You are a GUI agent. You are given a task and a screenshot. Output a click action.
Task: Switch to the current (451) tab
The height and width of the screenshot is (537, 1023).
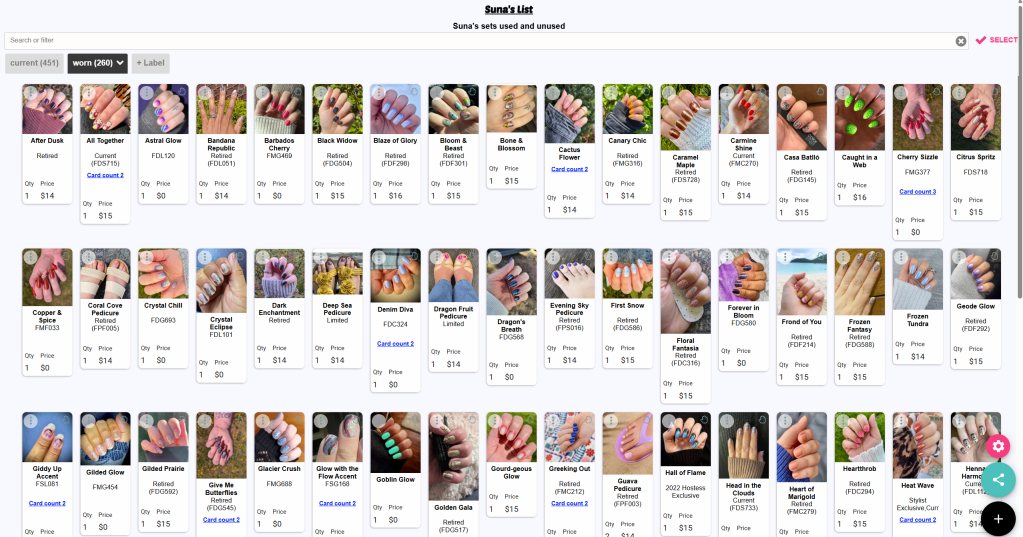35,63
